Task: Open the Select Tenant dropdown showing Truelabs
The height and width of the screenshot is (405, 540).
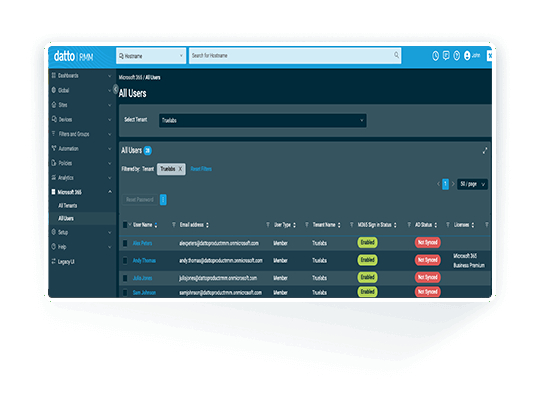Action: pos(262,121)
